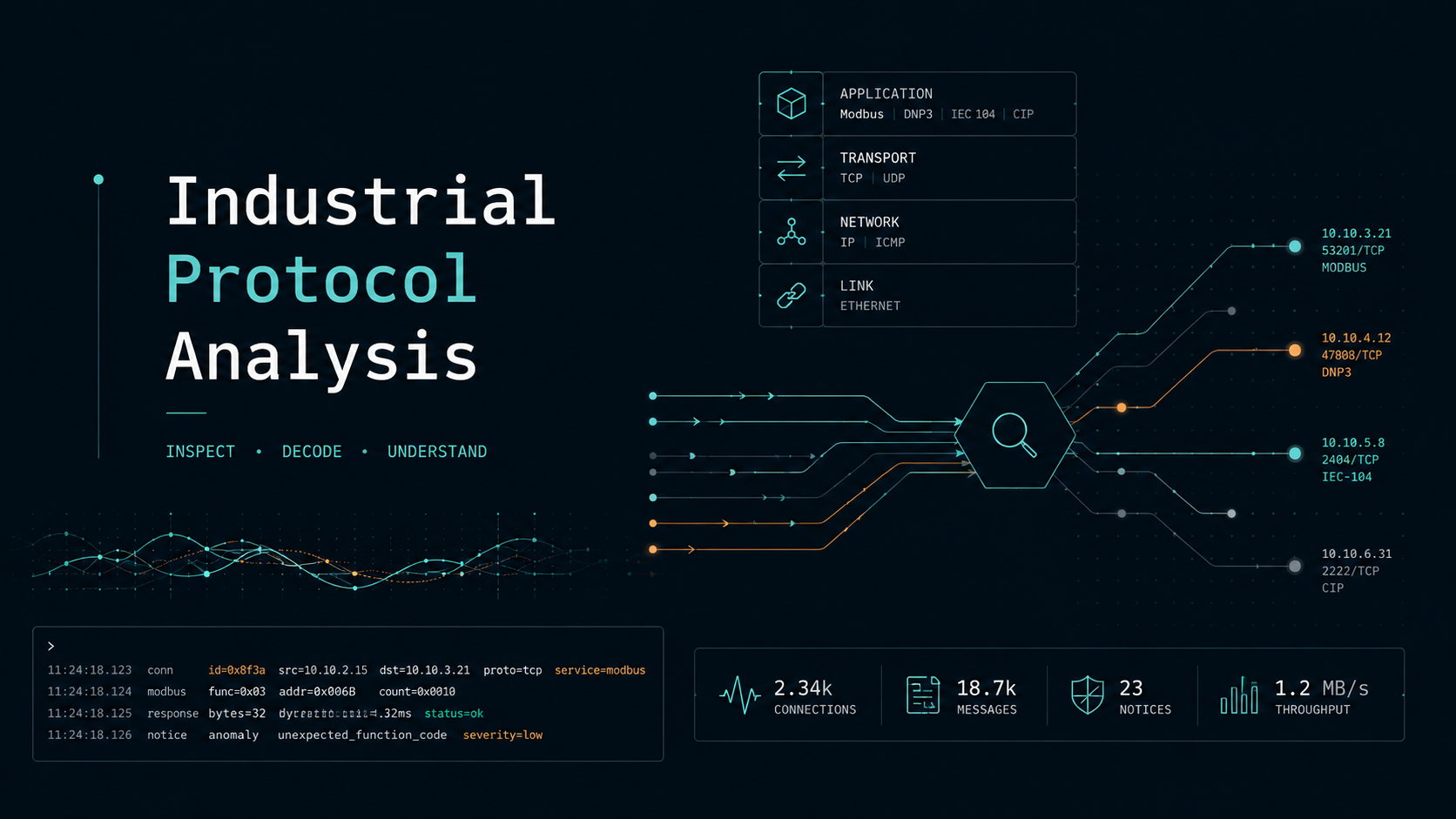The height and width of the screenshot is (819, 1456).
Task: Click the service=modbus log field
Action: point(600,670)
